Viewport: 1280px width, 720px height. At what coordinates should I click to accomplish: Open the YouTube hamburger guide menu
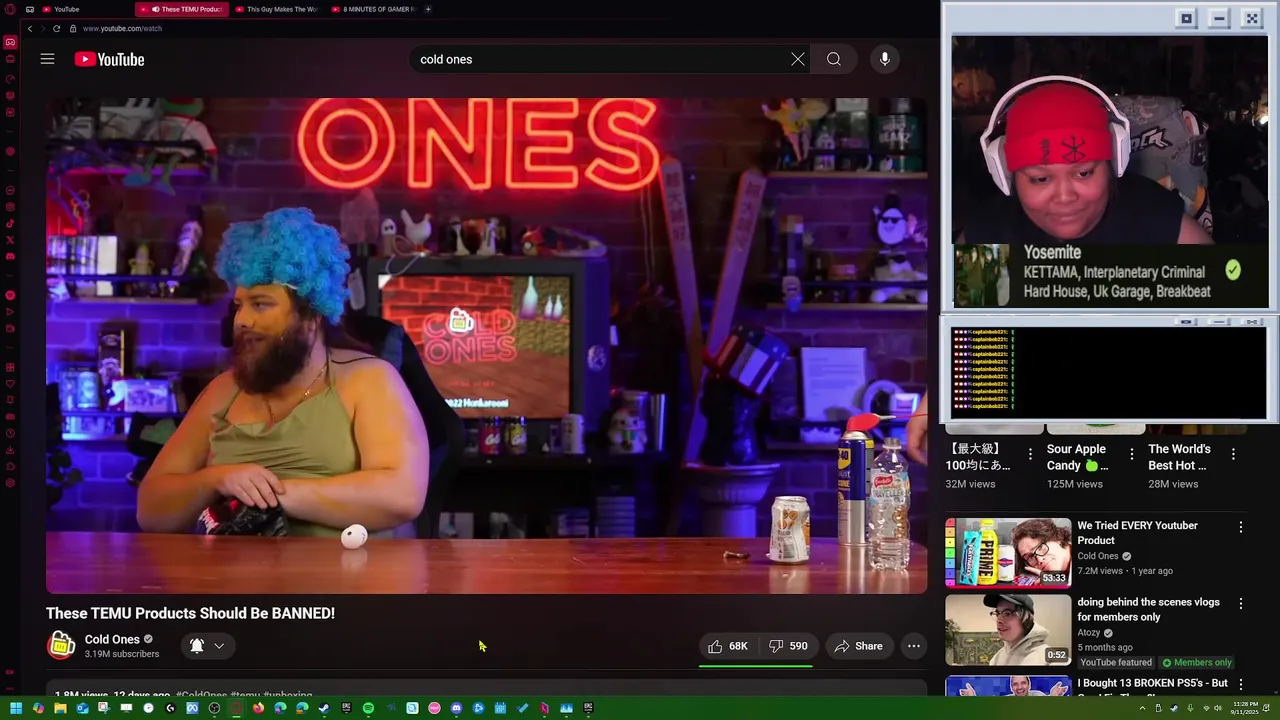click(47, 59)
